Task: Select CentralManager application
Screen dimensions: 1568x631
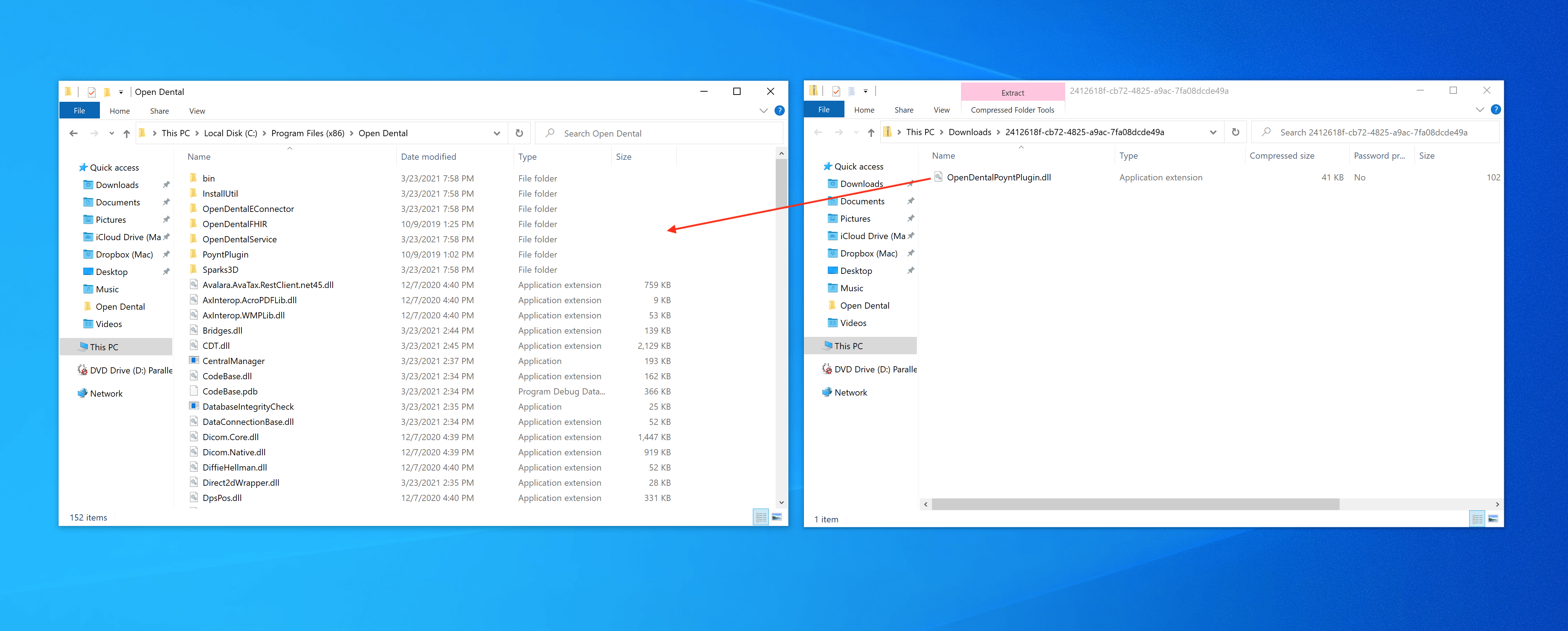Action: pyautogui.click(x=233, y=361)
